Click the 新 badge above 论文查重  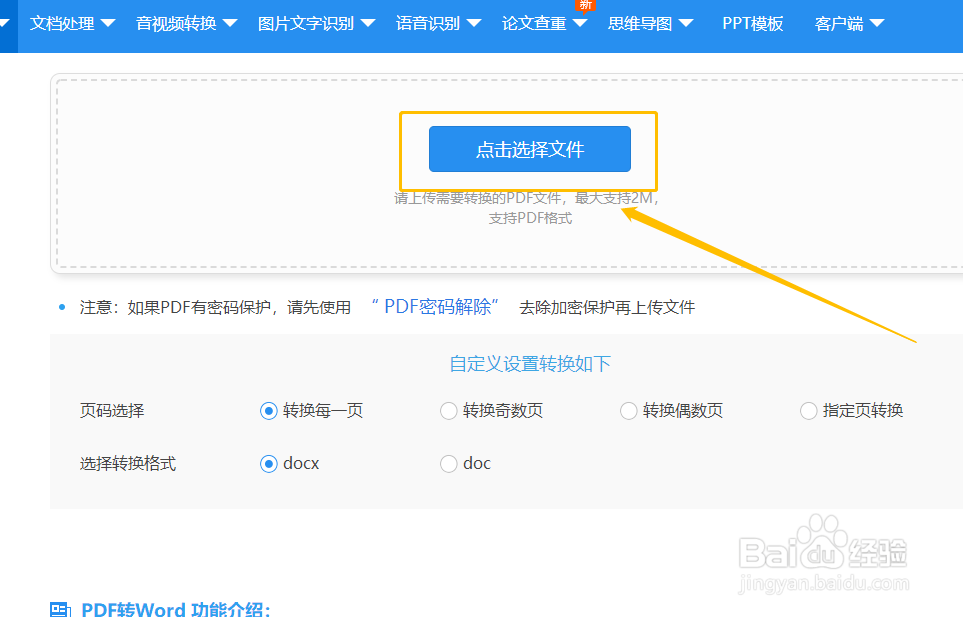point(585,5)
